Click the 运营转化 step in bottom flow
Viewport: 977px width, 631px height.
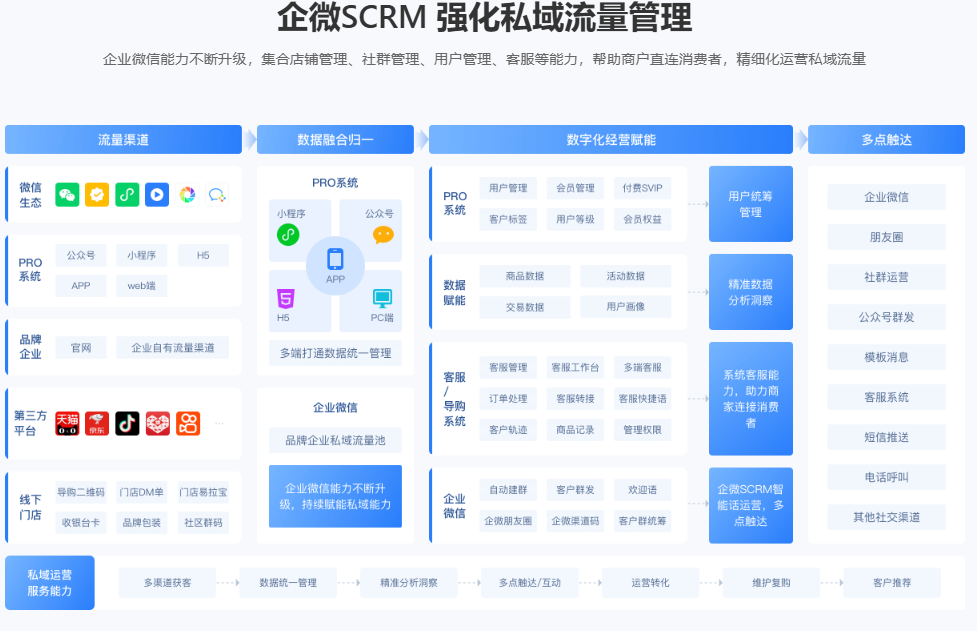[x=650, y=582]
